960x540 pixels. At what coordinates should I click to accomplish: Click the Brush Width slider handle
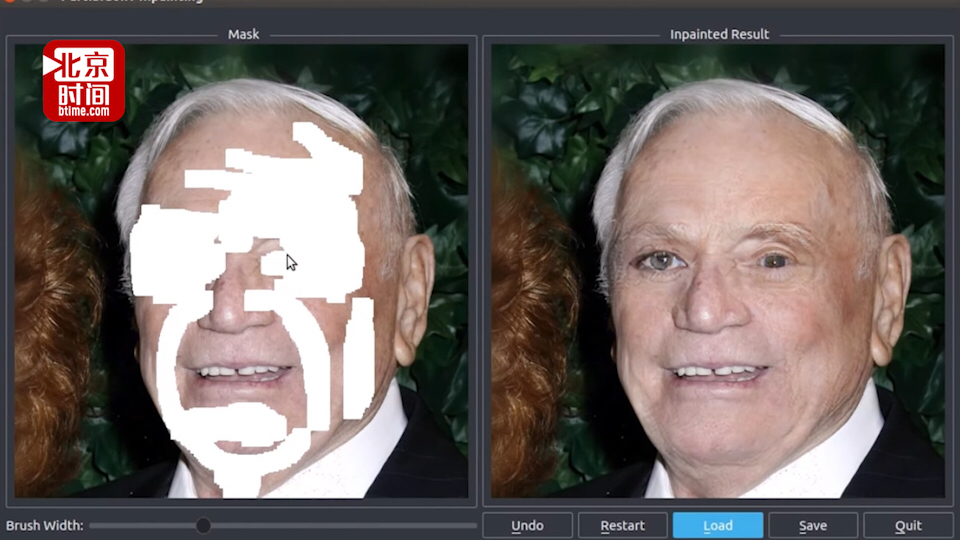[203, 525]
